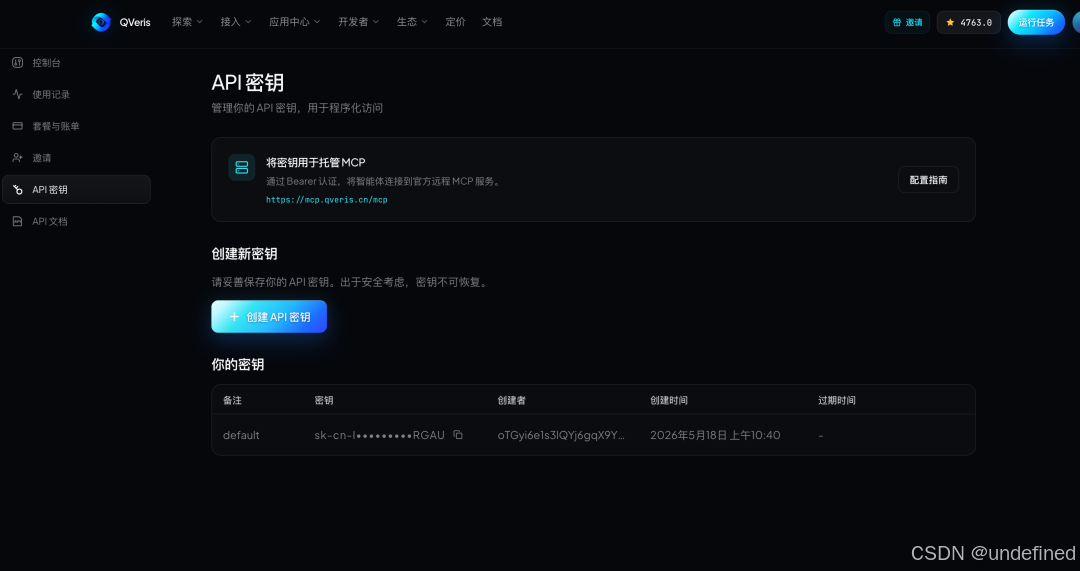The height and width of the screenshot is (571, 1080).
Task: Open the 生态 dropdown
Action: [412, 22]
